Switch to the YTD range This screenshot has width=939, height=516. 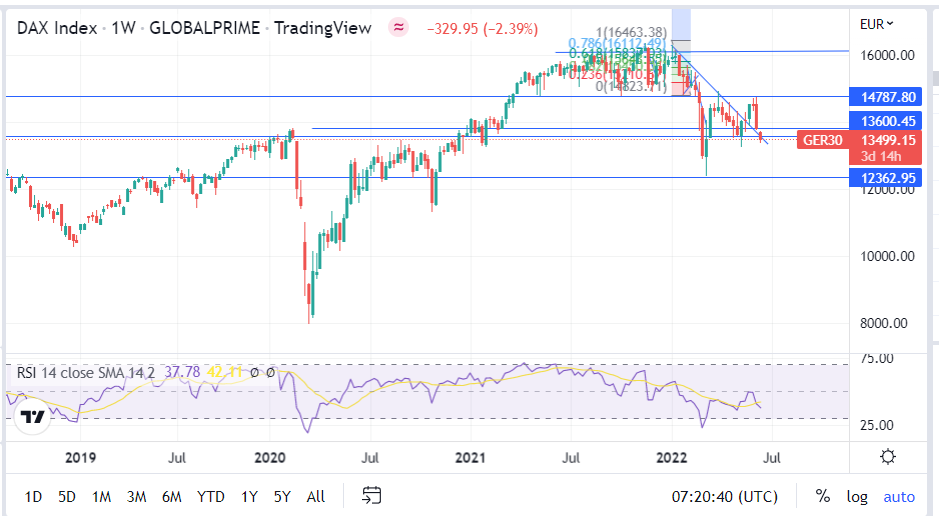coord(211,496)
